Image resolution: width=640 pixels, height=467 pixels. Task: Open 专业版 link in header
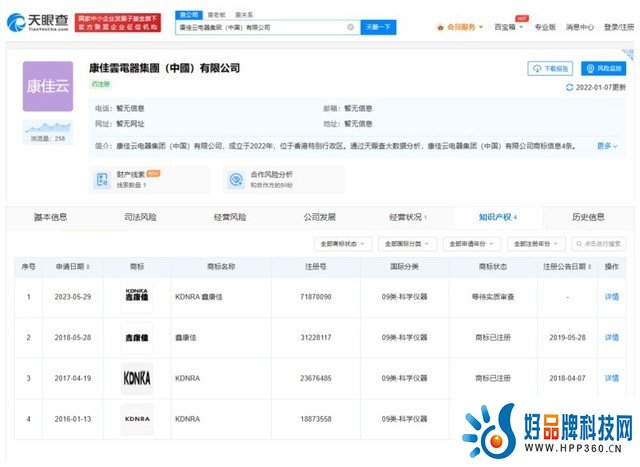[x=545, y=27]
